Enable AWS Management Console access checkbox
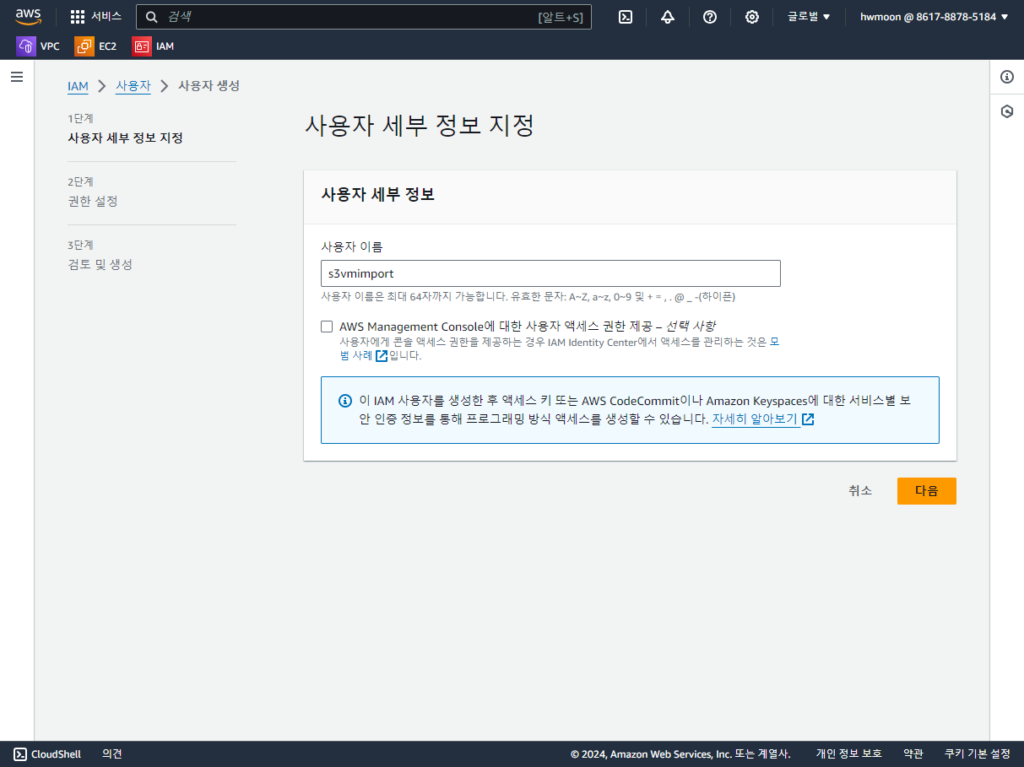 click(327, 327)
